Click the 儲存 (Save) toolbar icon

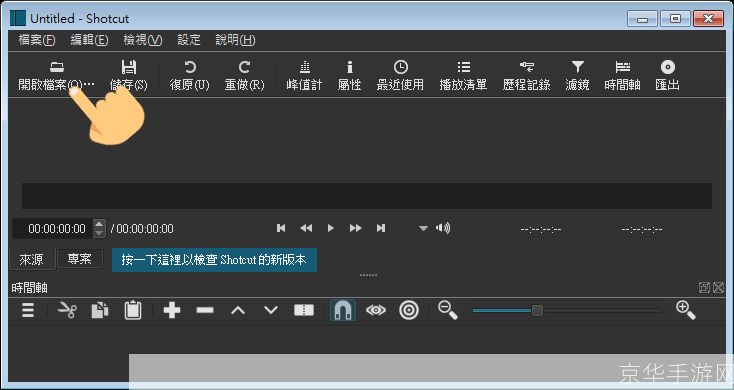[129, 76]
